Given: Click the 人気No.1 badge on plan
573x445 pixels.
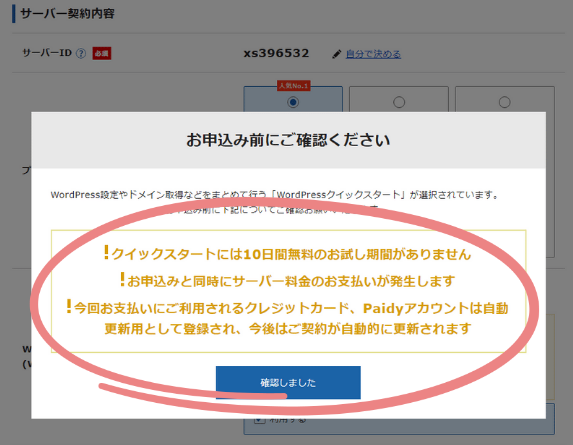Looking at the screenshot, I should tap(293, 86).
